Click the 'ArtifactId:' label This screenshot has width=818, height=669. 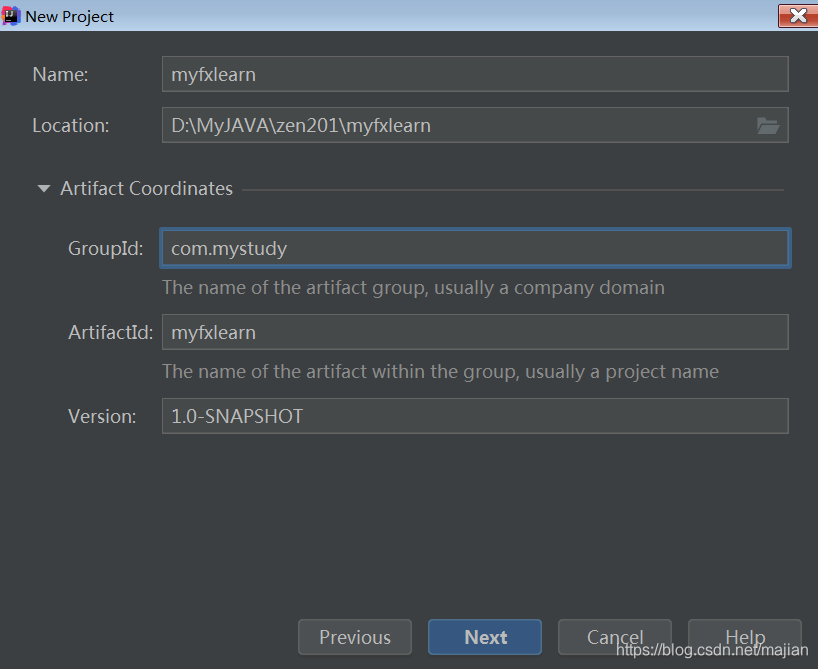pyautogui.click(x=111, y=332)
